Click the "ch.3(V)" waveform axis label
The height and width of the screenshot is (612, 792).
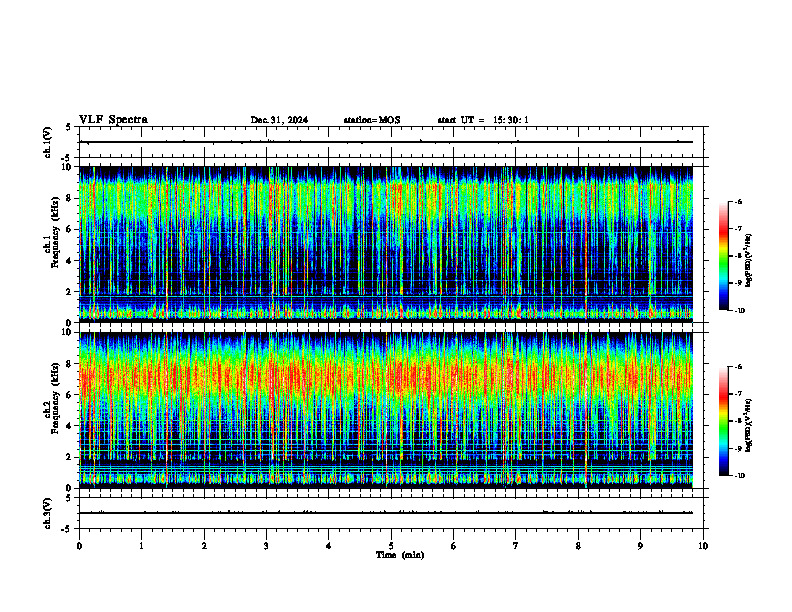(48, 513)
